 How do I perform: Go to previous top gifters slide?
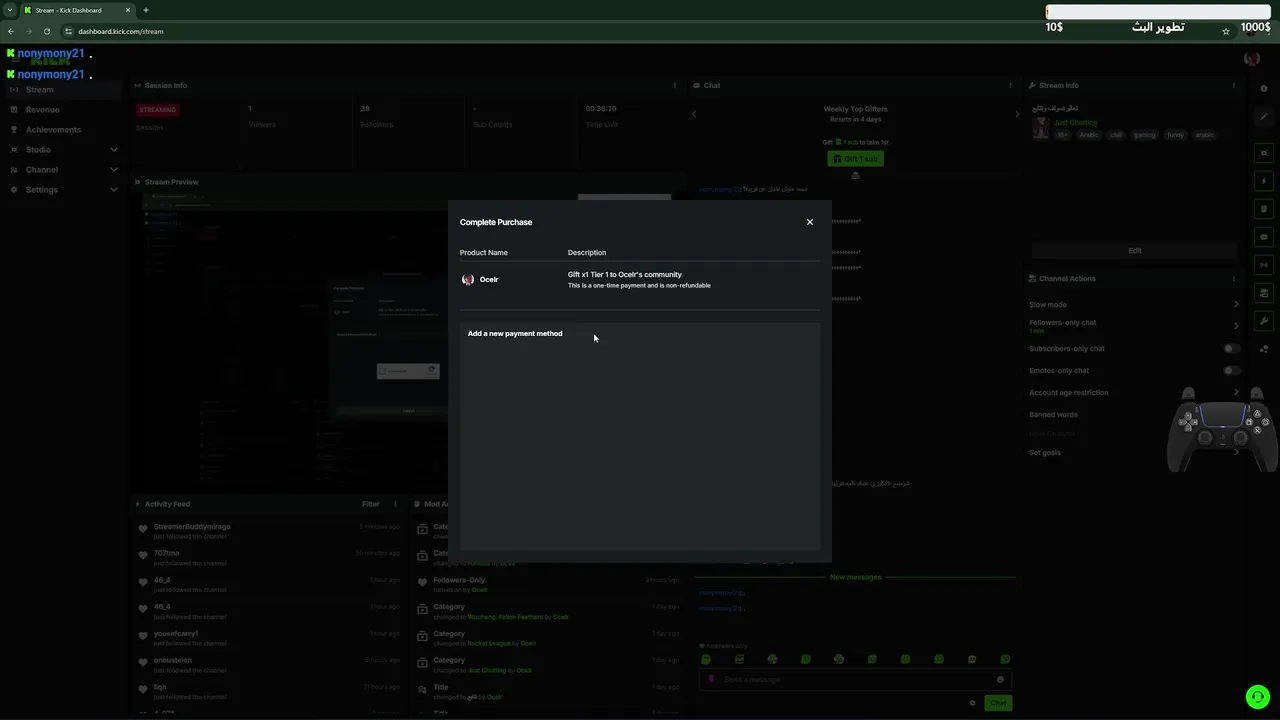click(x=694, y=114)
